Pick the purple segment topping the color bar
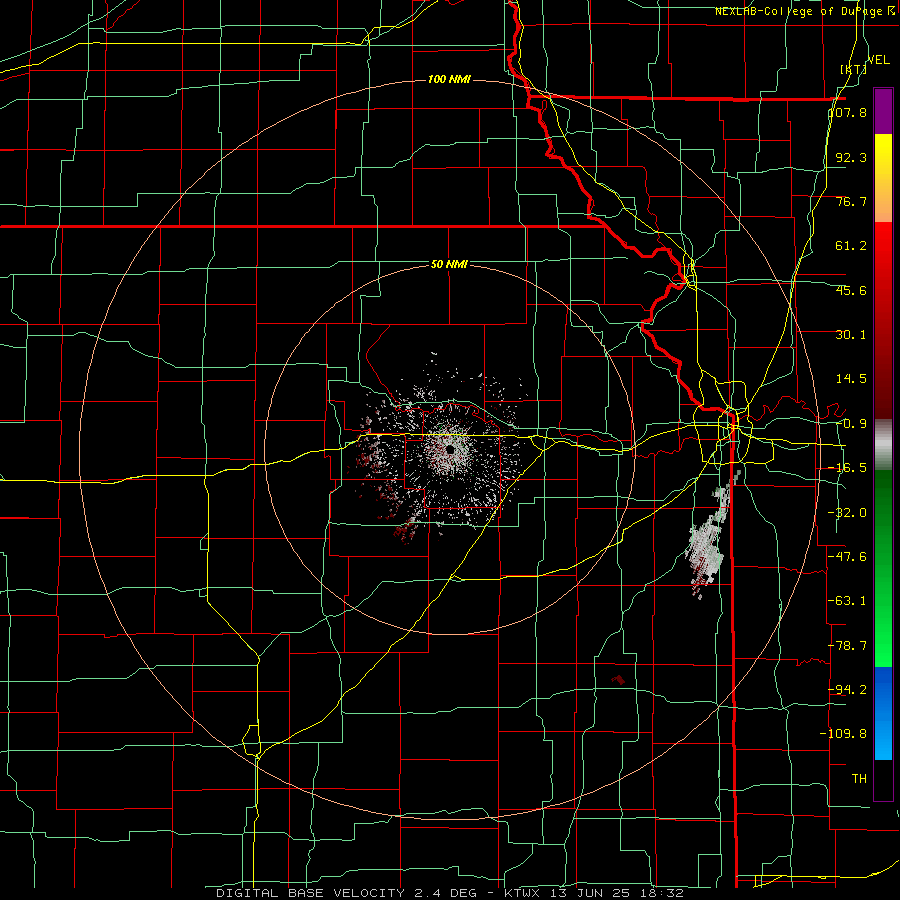The height and width of the screenshot is (900, 900). [883, 111]
